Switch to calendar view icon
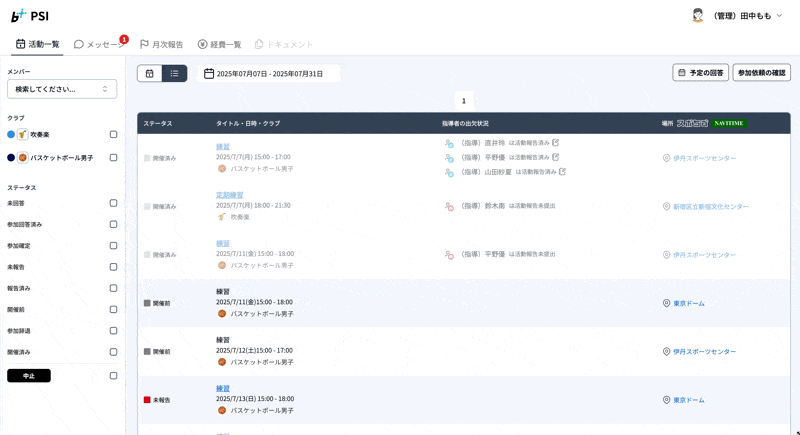 [150, 73]
